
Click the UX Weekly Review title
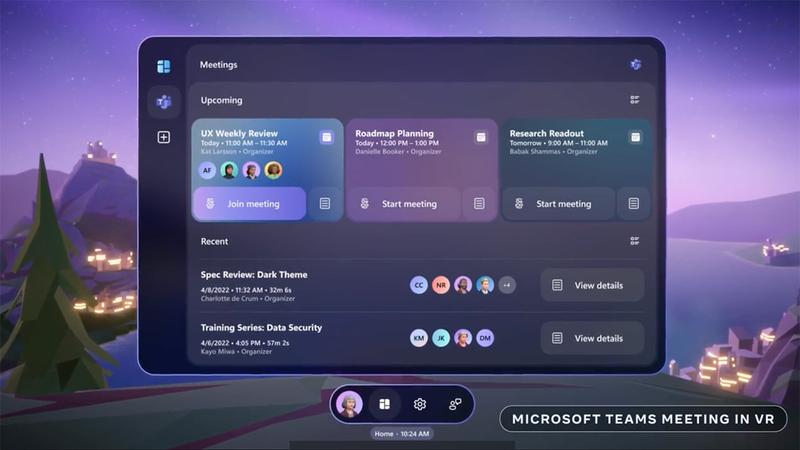[239, 134]
